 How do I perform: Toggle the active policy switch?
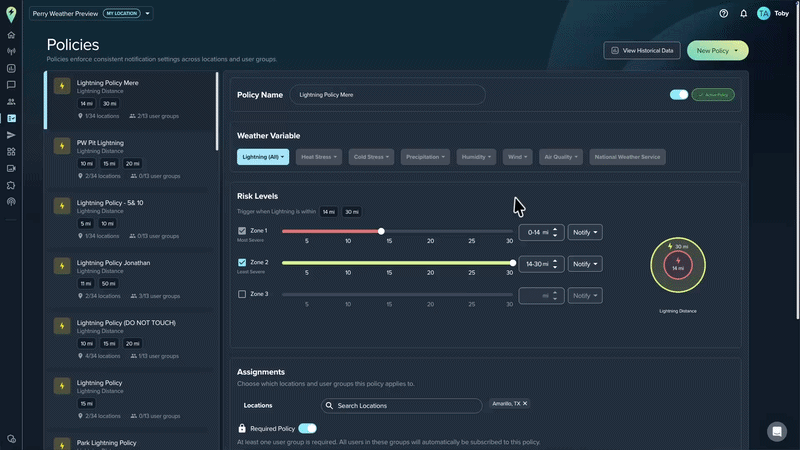[x=679, y=95]
